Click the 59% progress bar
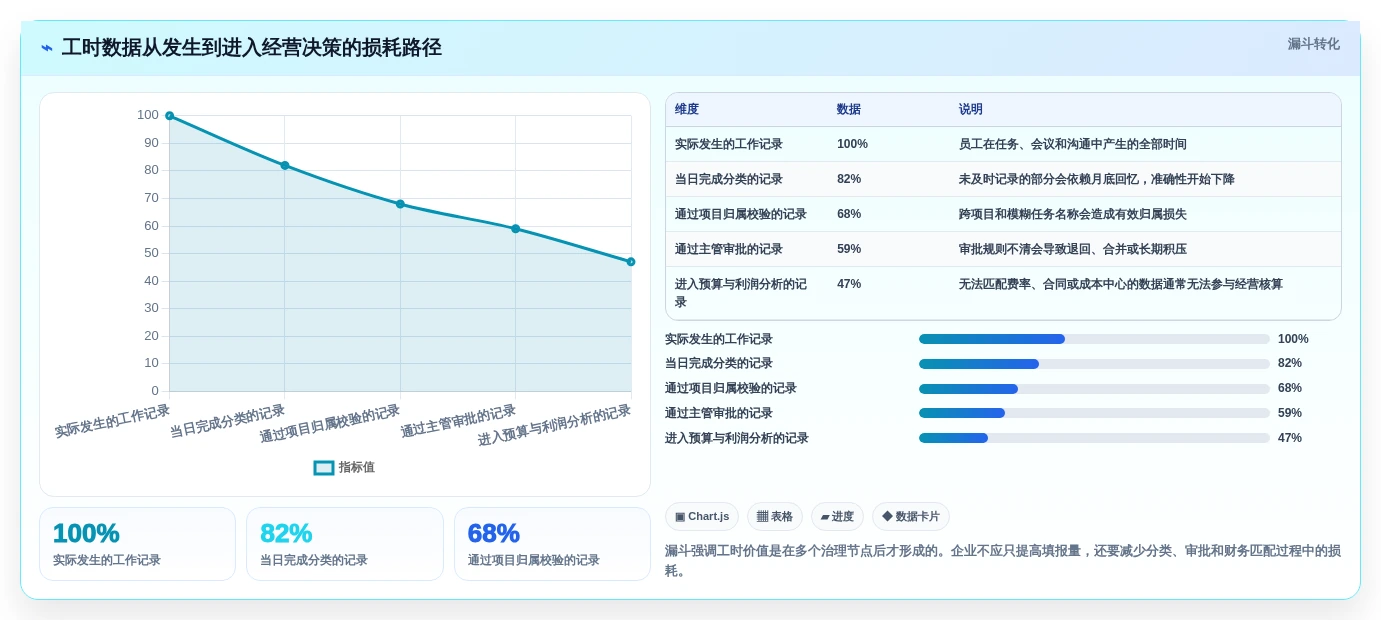The width and height of the screenshot is (1381, 620). (1094, 413)
